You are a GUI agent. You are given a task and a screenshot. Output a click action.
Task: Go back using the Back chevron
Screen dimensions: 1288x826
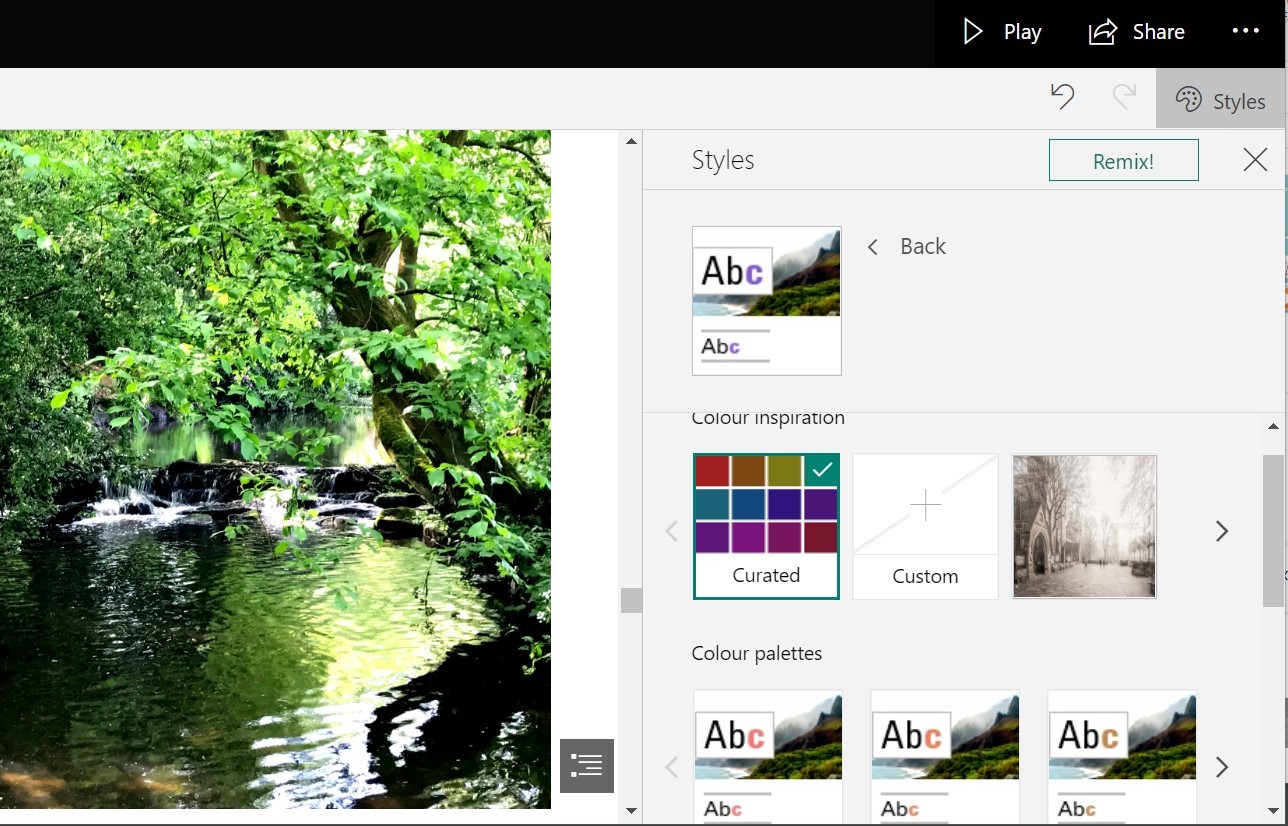coord(906,246)
